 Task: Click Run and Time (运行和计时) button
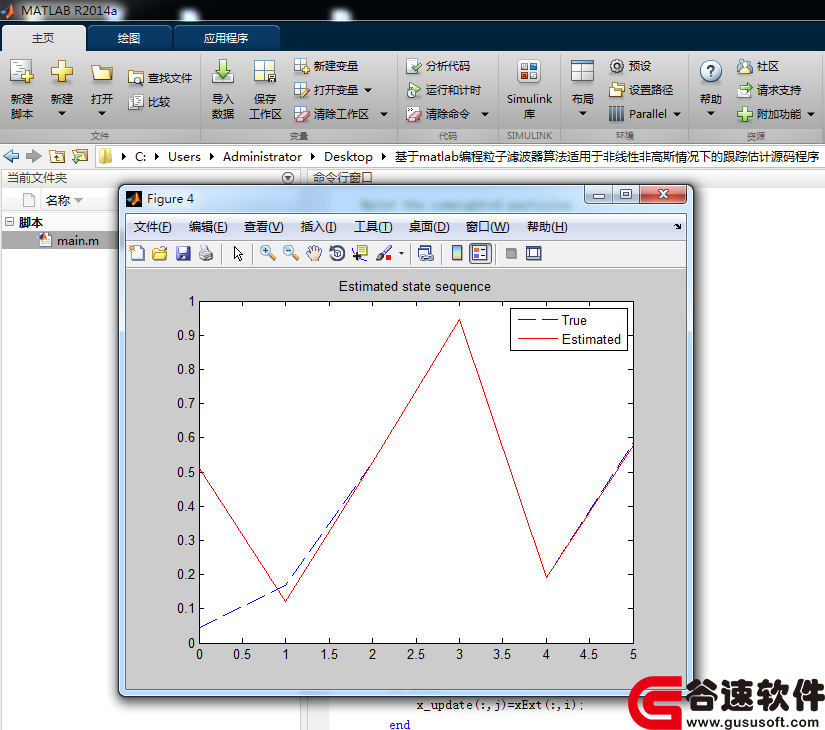(x=444, y=90)
